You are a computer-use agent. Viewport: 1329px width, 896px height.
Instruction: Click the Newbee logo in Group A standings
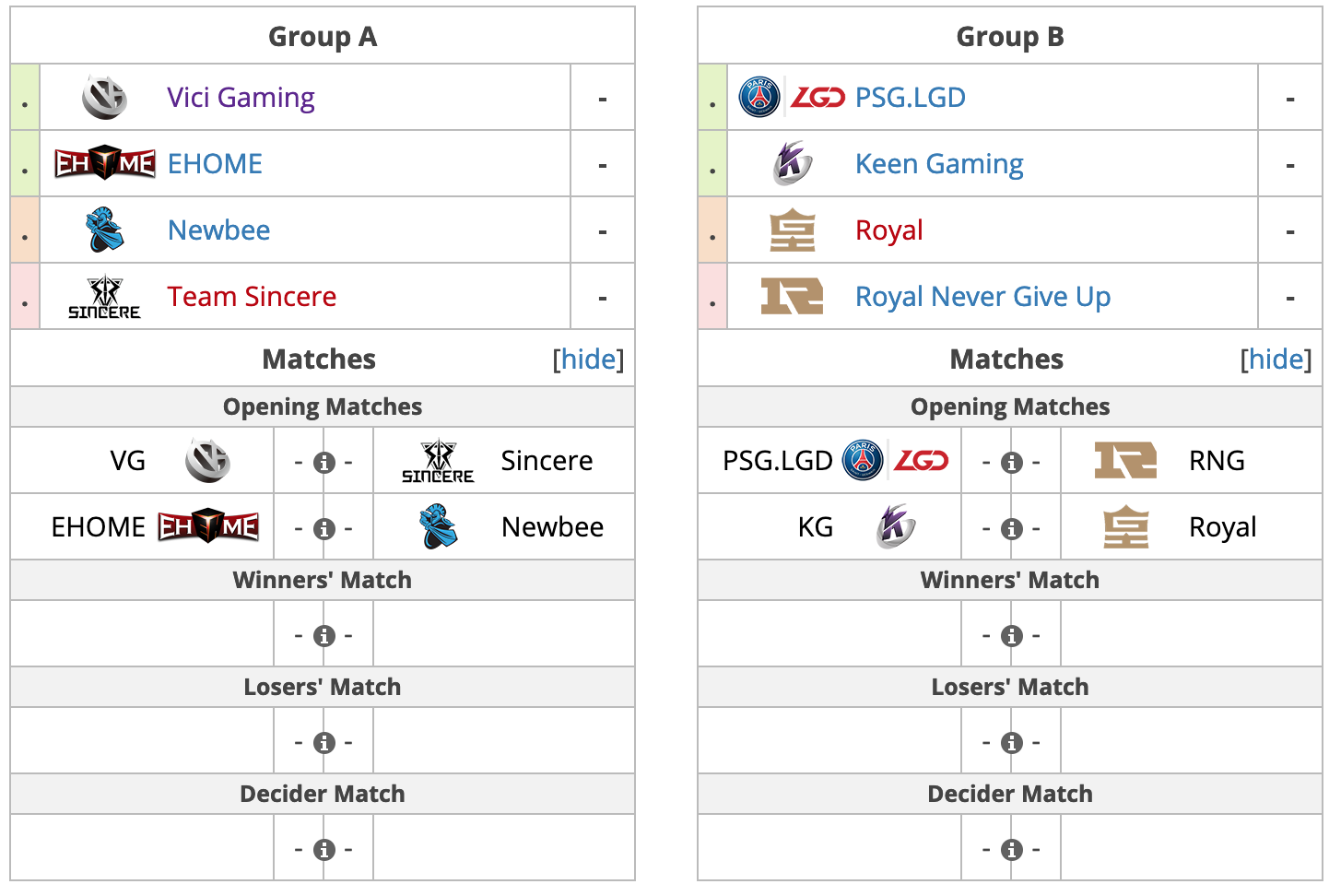104,230
